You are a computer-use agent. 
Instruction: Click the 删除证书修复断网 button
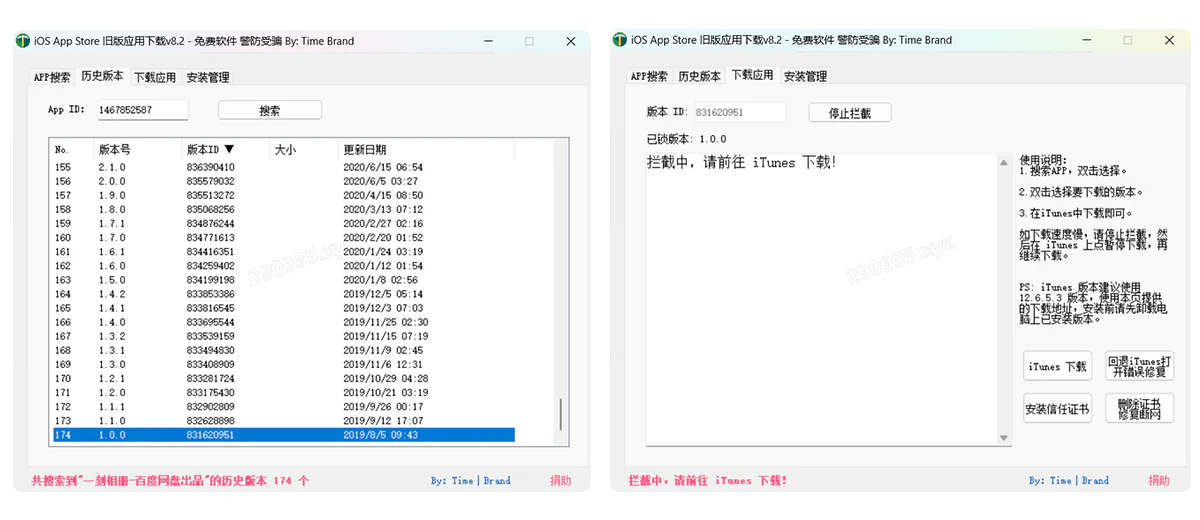[x=1140, y=408]
